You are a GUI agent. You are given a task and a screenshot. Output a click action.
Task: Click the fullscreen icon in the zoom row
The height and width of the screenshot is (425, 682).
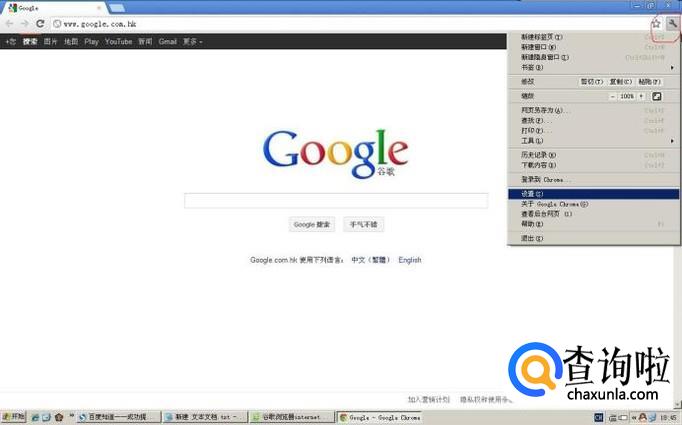click(x=656, y=96)
